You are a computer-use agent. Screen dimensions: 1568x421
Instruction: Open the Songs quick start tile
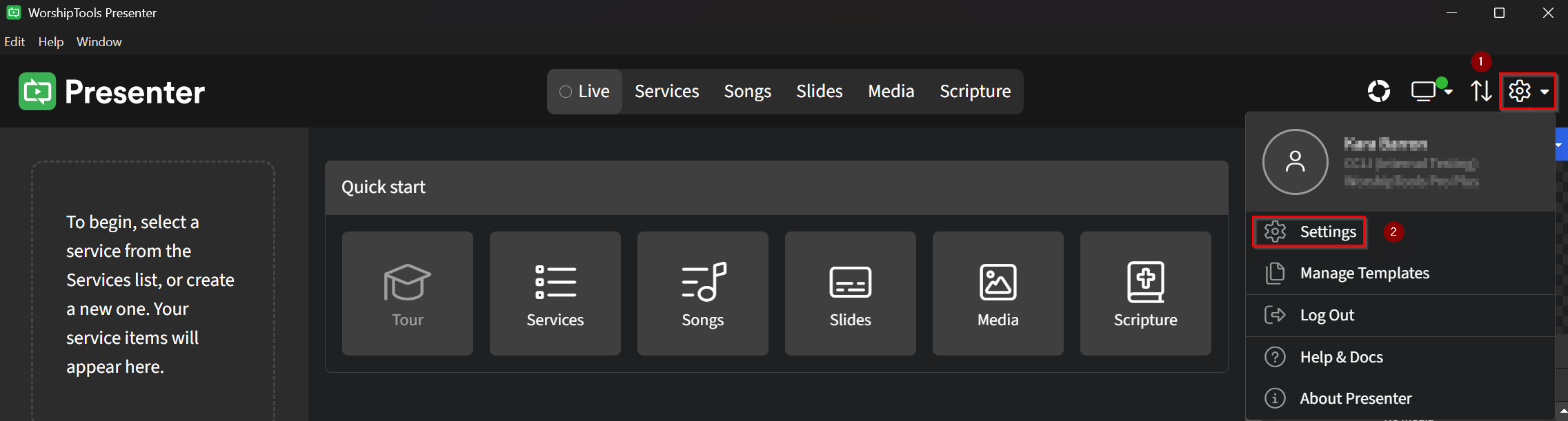pos(702,293)
